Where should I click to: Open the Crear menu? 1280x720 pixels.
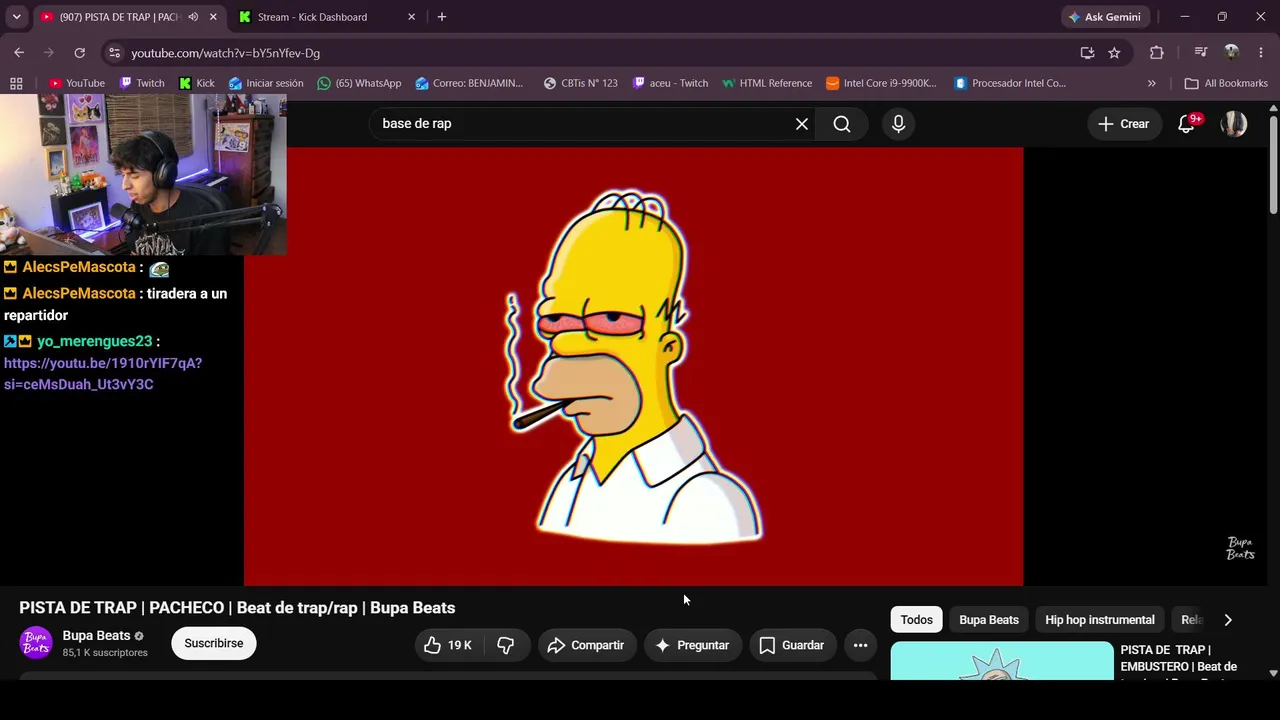(x=1124, y=124)
